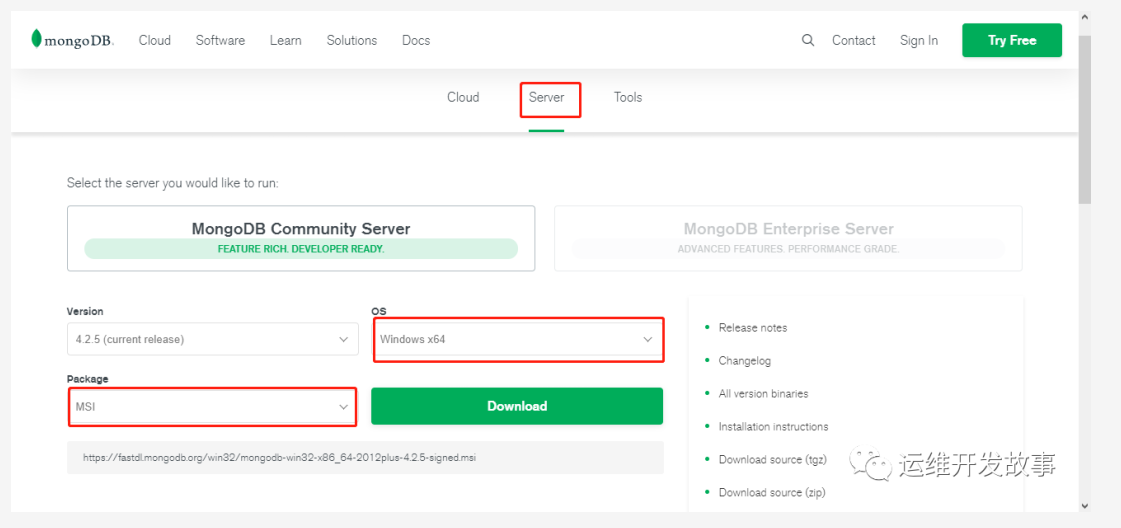Select the MongoDB Enterprise Server card

point(788,239)
